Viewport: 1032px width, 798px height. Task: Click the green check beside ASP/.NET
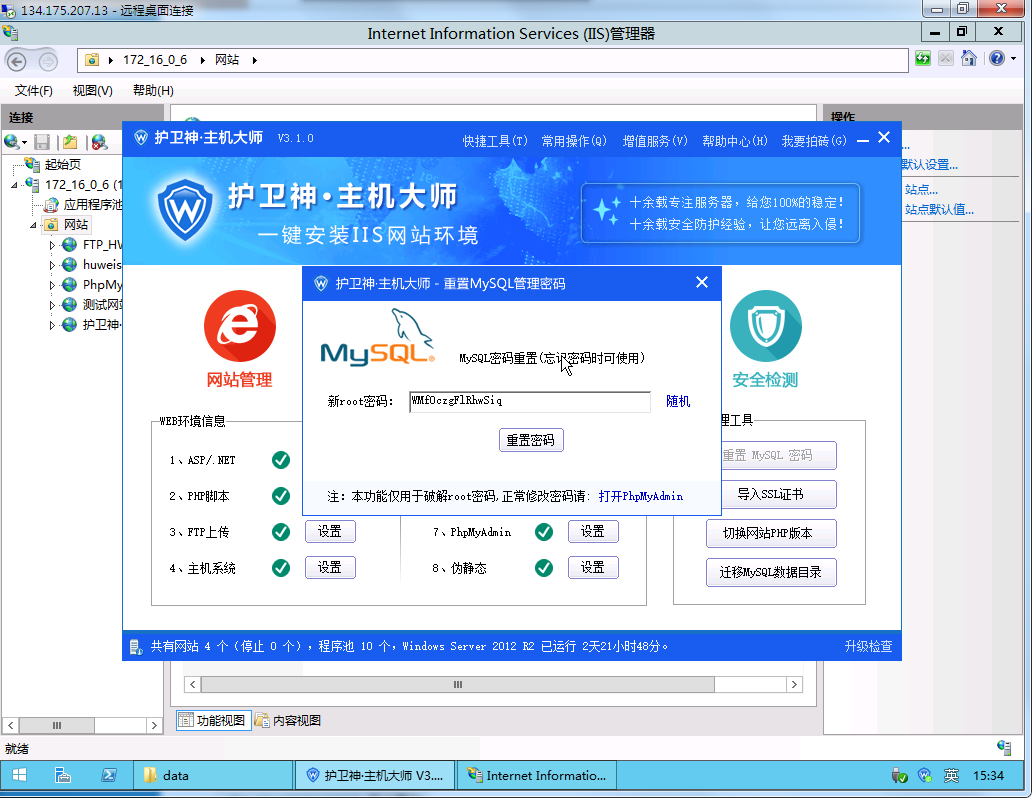click(x=281, y=460)
